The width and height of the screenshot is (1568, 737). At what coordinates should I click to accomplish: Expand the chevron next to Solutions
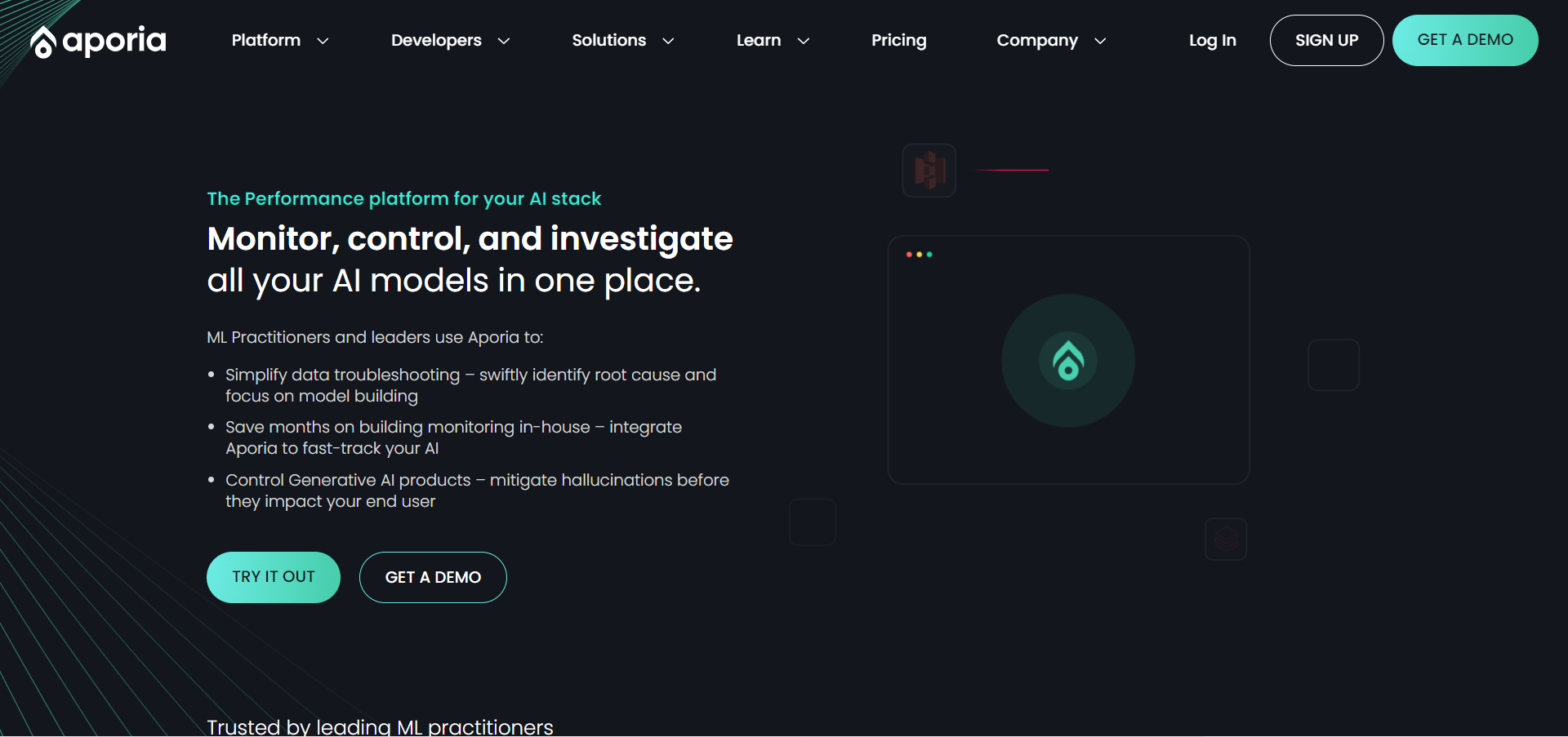pyautogui.click(x=668, y=41)
